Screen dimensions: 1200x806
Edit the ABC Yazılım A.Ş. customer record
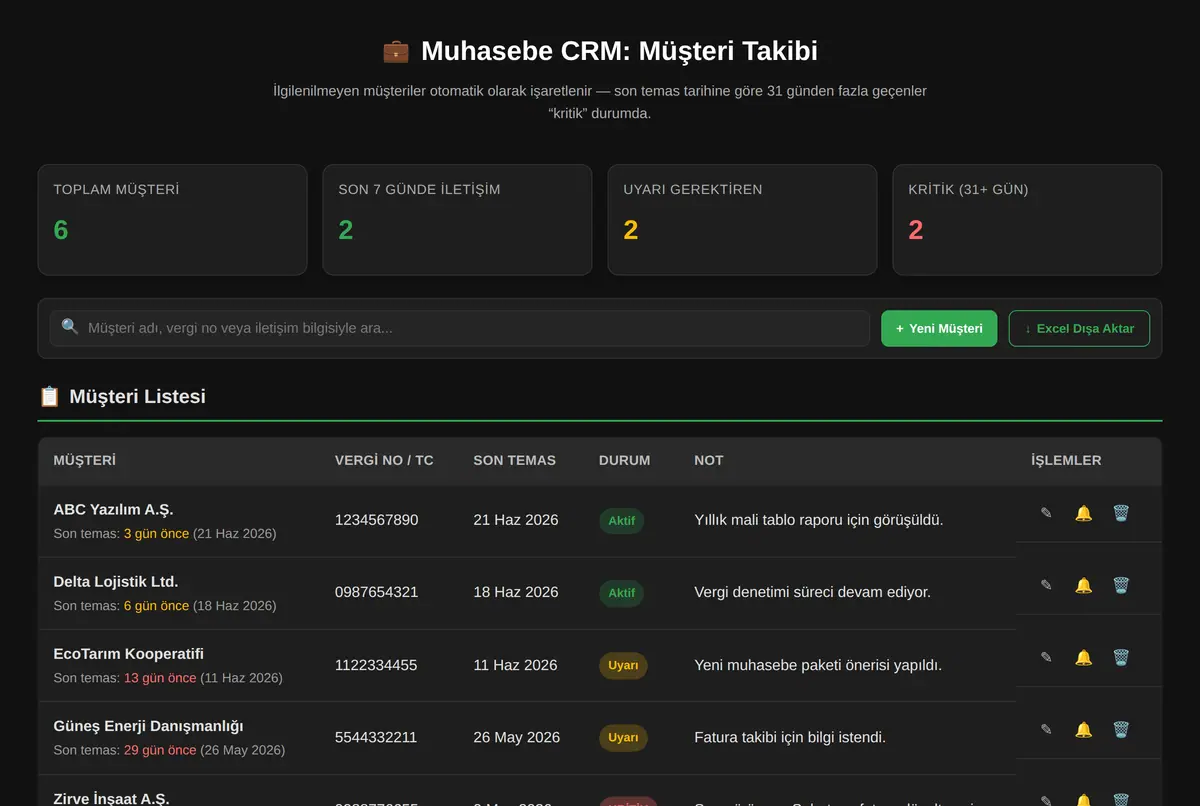coord(1046,513)
